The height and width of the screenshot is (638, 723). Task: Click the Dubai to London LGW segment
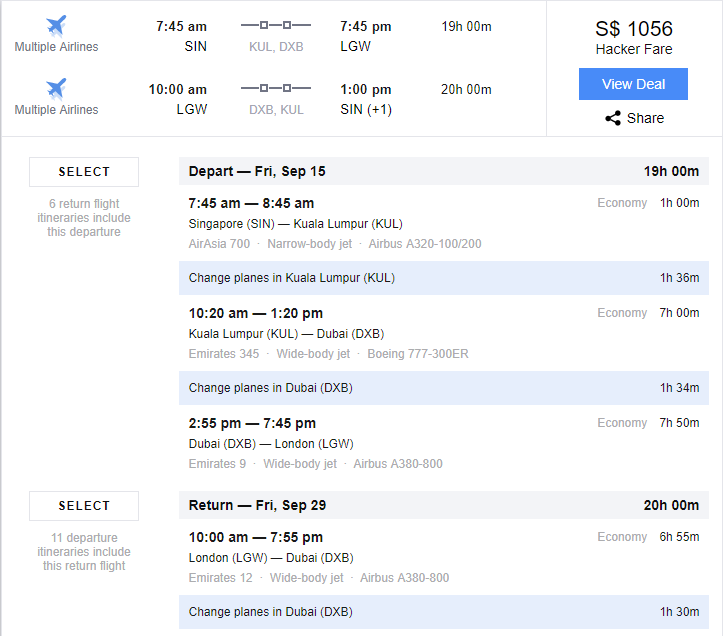click(x=444, y=443)
